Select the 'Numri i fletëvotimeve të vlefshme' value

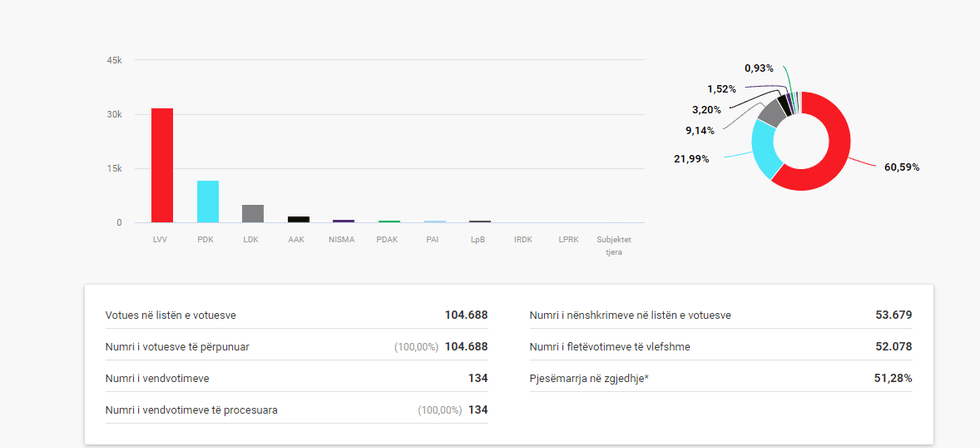pyautogui.click(x=893, y=347)
